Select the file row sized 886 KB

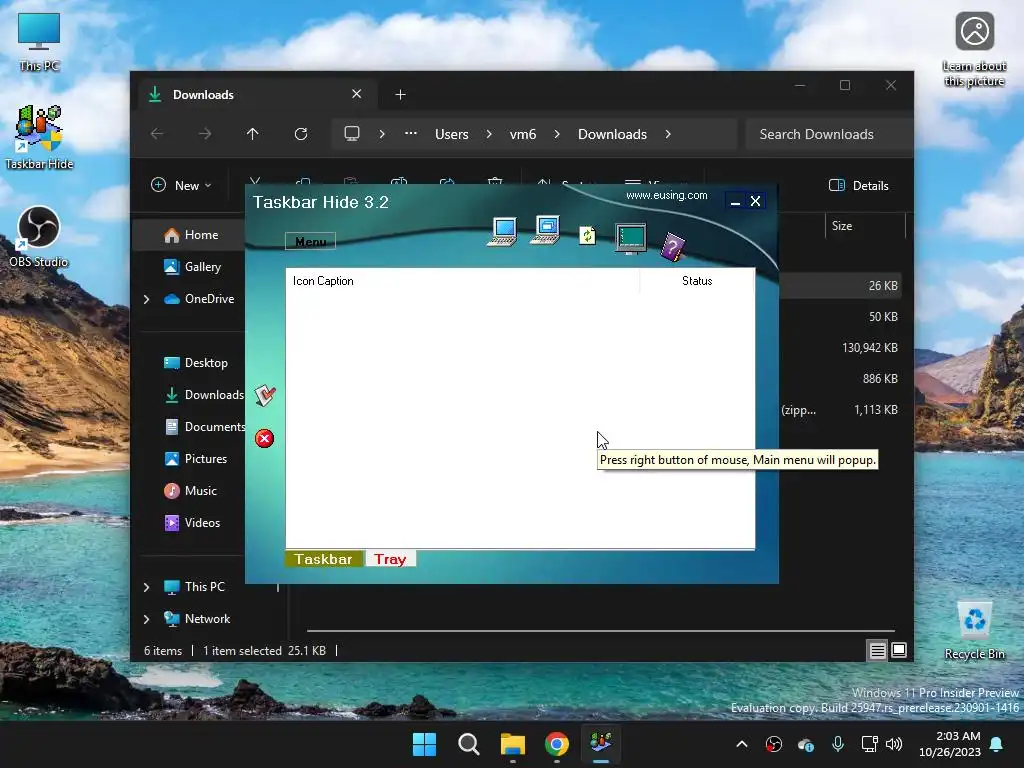[840, 379]
